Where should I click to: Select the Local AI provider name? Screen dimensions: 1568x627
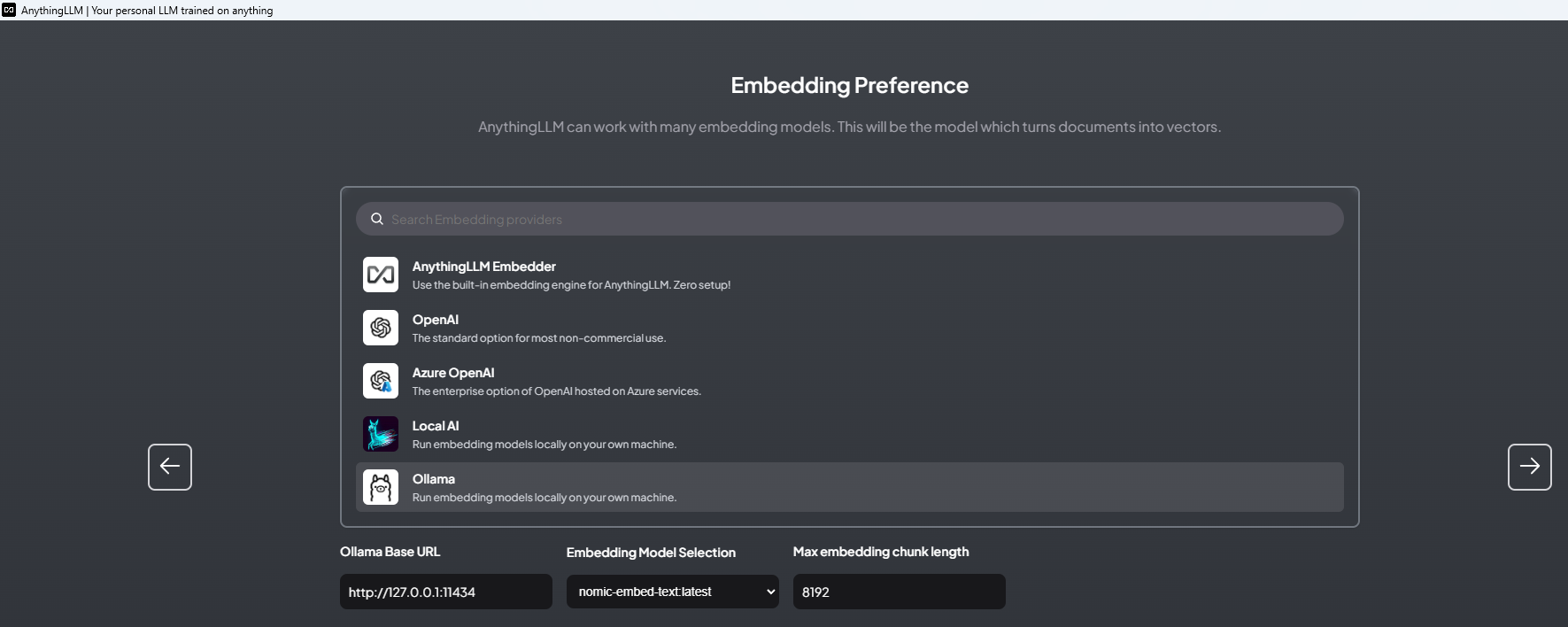436,426
